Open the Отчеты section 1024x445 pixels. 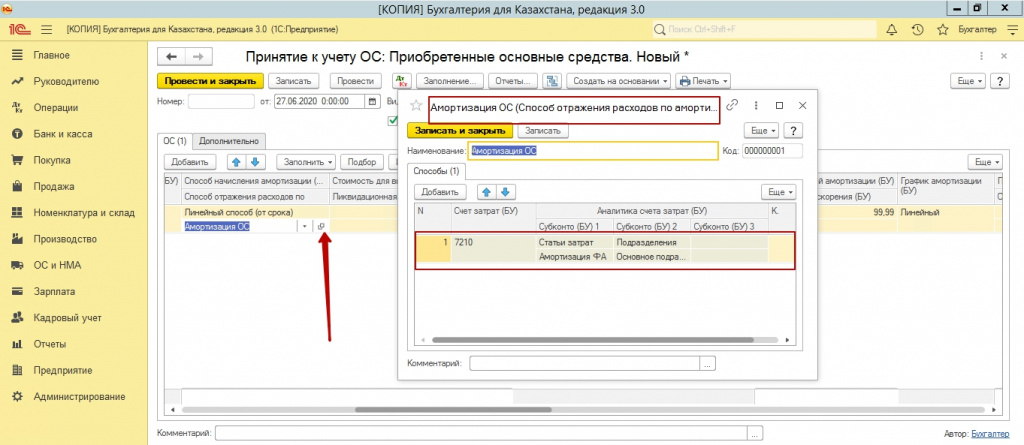tap(50, 344)
